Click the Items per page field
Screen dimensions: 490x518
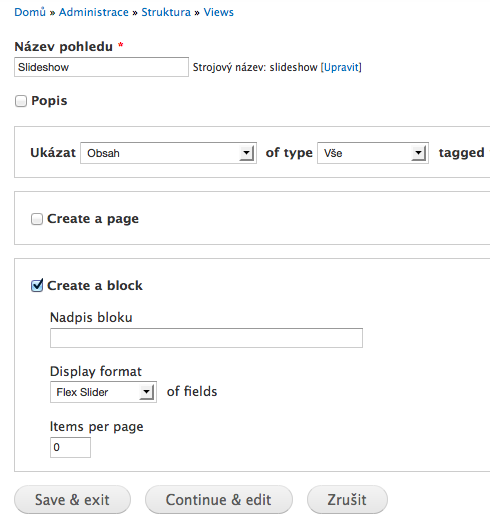coord(70,447)
